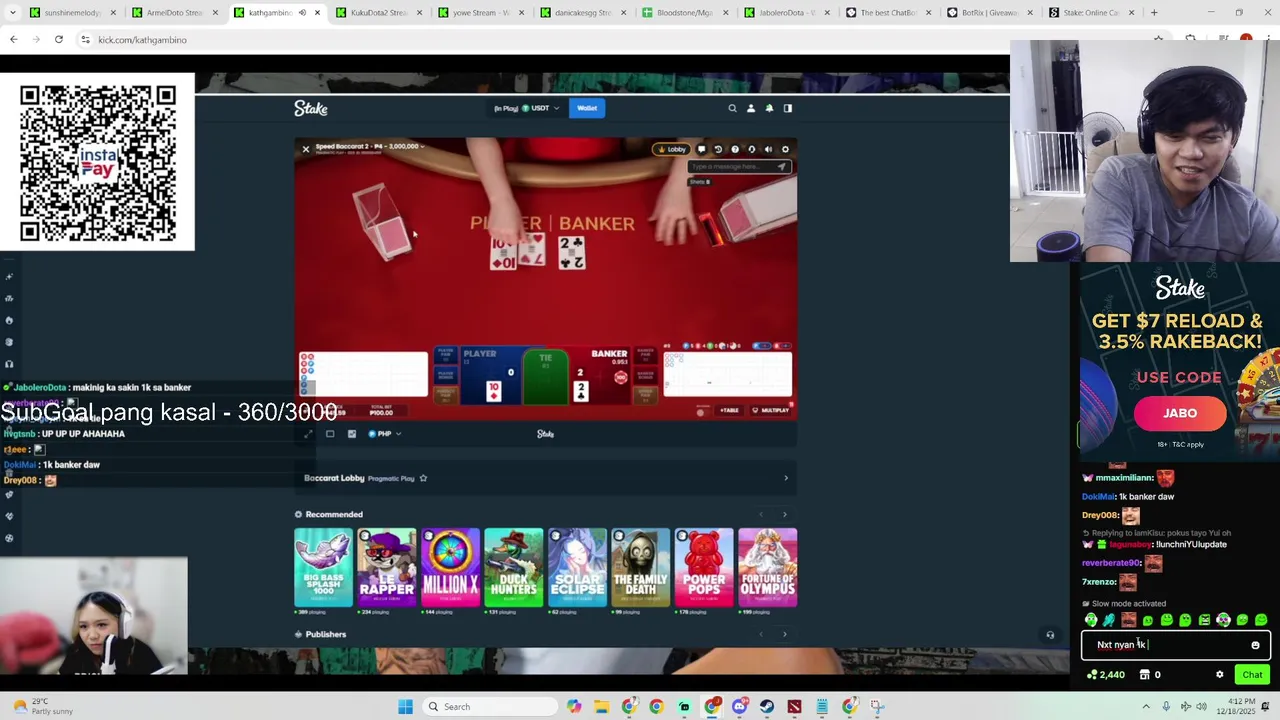Open live stats chart icon below game

click(x=352, y=434)
